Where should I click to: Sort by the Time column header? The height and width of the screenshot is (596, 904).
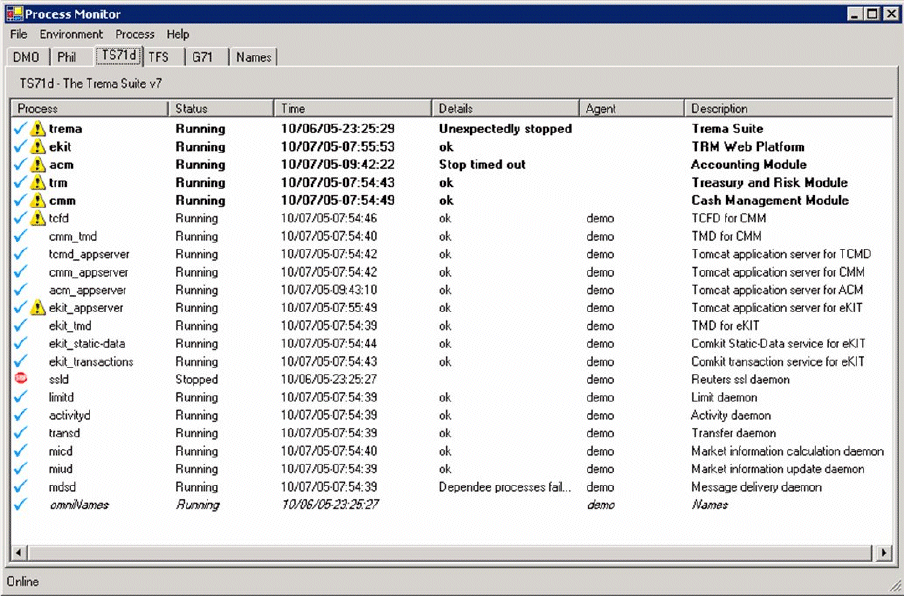pos(353,108)
